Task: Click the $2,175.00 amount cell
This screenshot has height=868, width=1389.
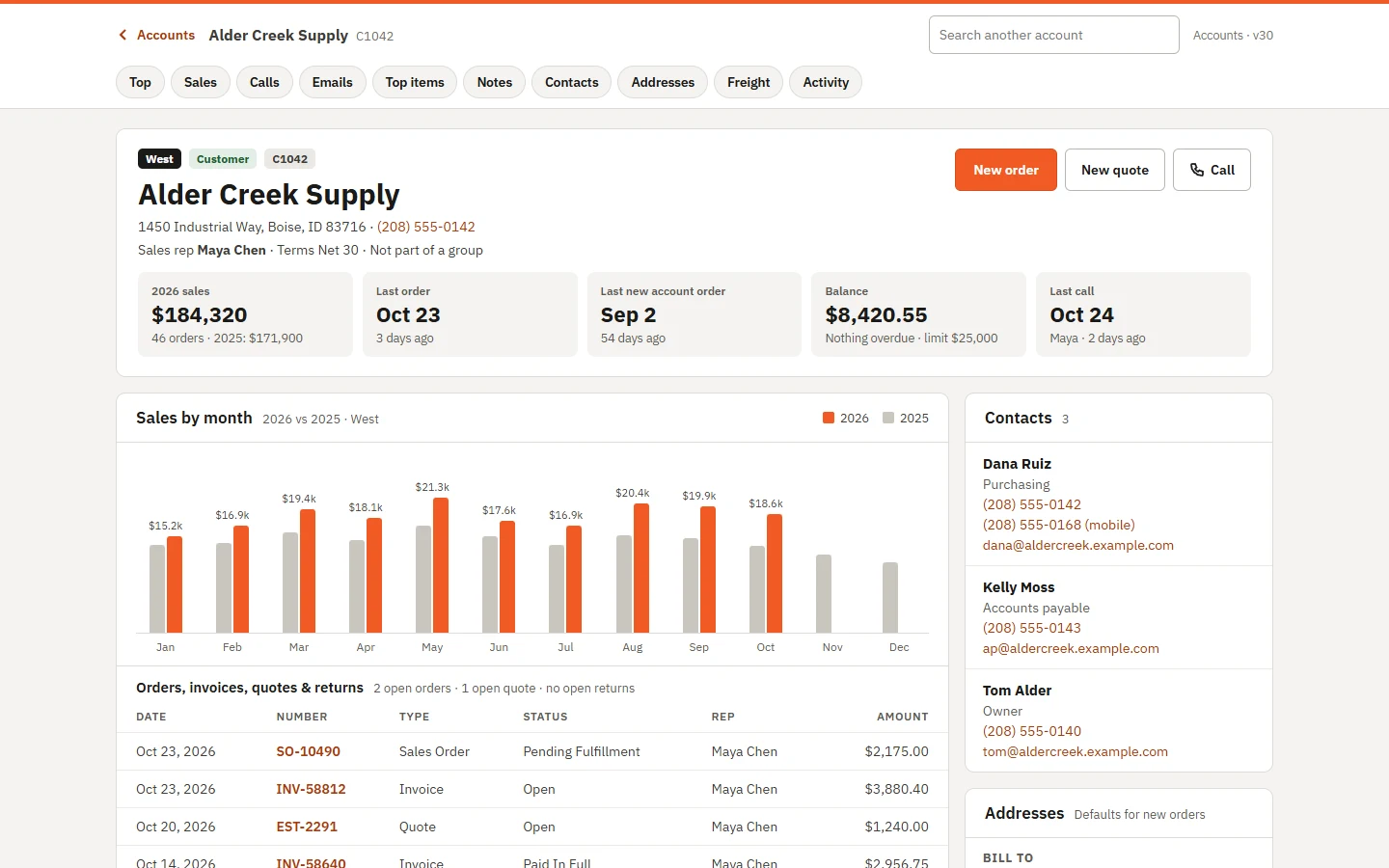Action: click(897, 751)
